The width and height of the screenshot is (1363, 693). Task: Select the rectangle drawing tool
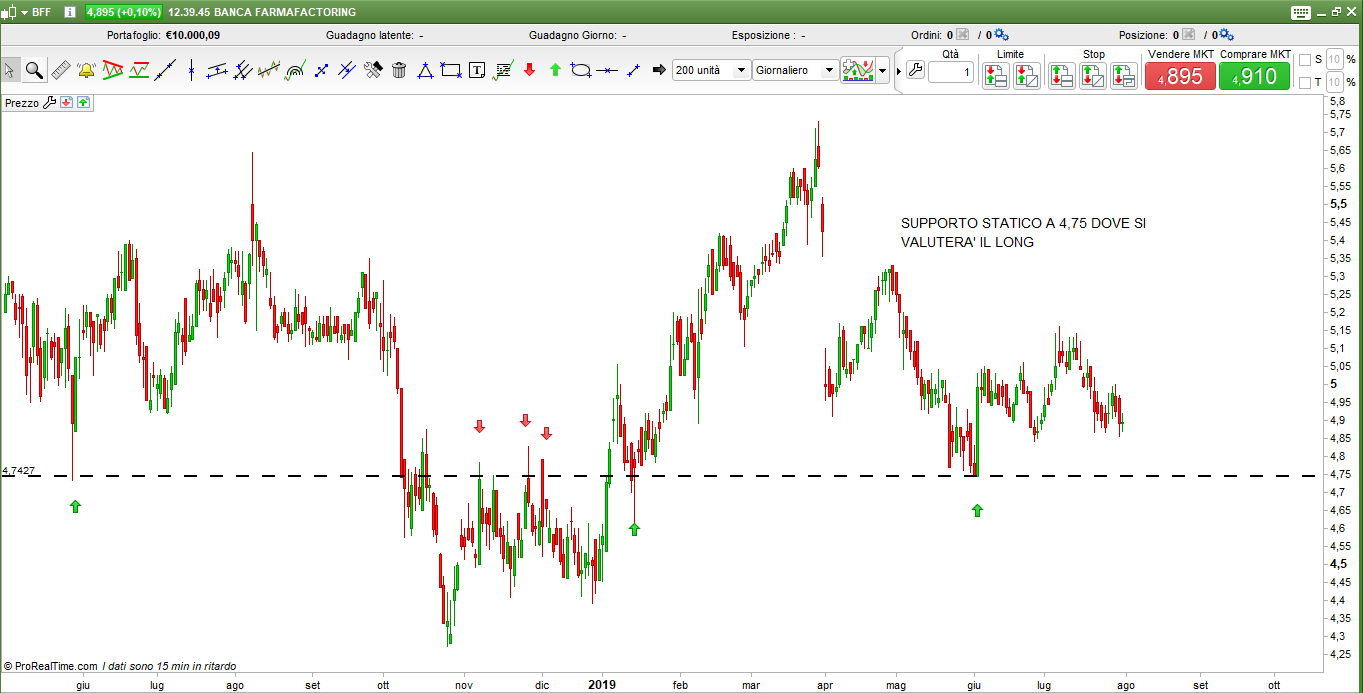coord(451,70)
